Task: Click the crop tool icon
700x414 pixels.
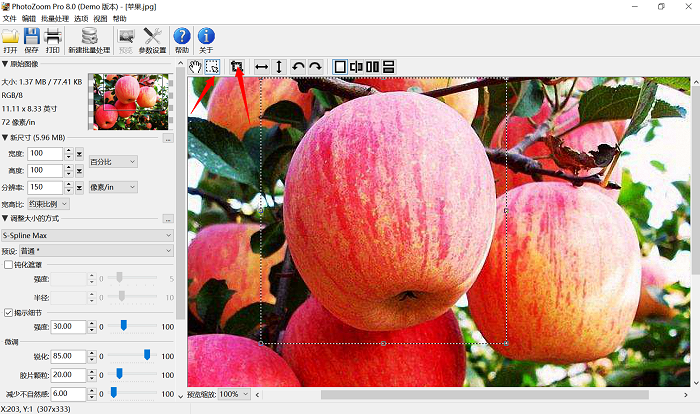Action: tap(237, 66)
